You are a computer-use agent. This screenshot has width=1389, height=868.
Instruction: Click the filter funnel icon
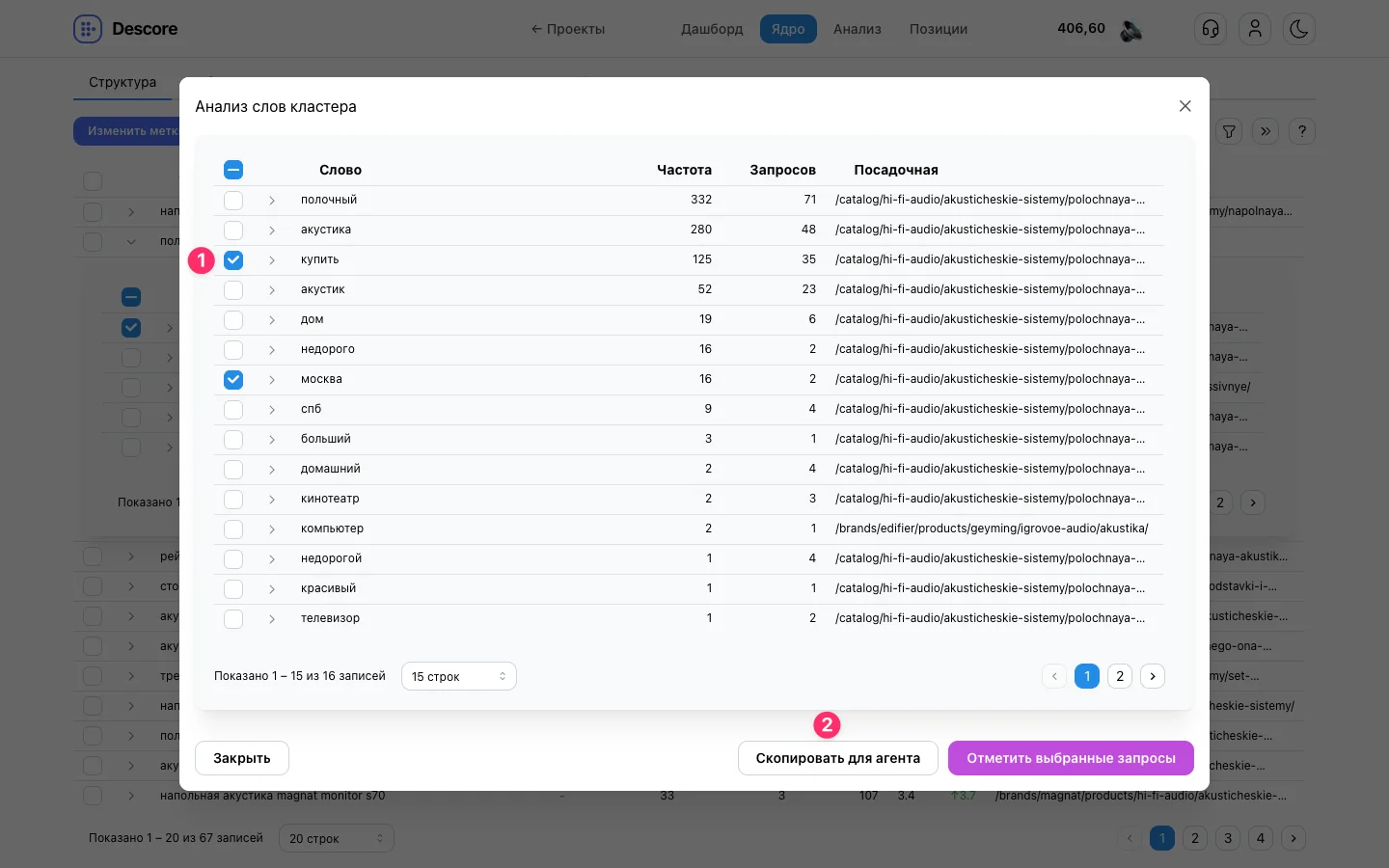pos(1229,131)
